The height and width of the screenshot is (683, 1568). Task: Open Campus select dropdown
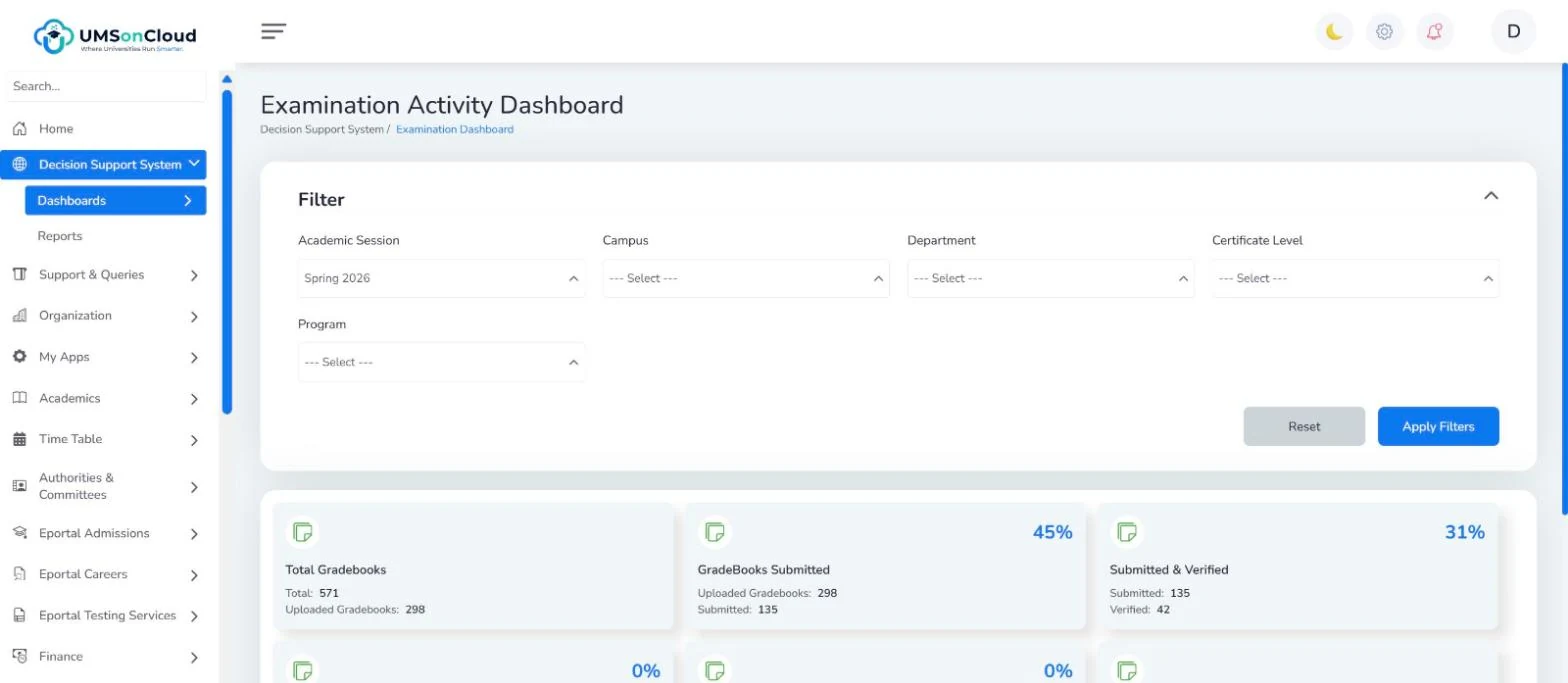pyautogui.click(x=746, y=278)
